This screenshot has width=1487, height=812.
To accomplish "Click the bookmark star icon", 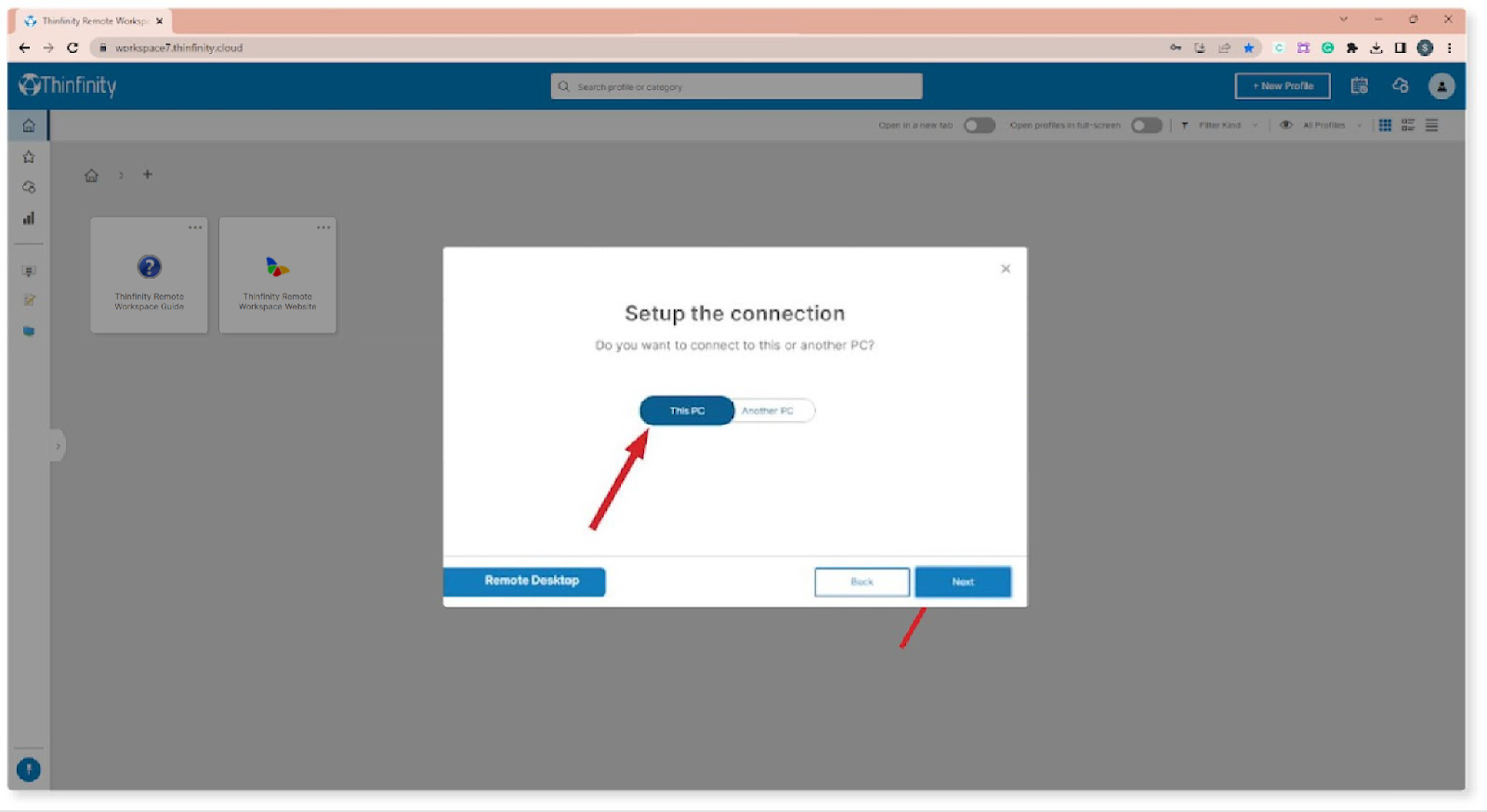I will pos(1248,47).
